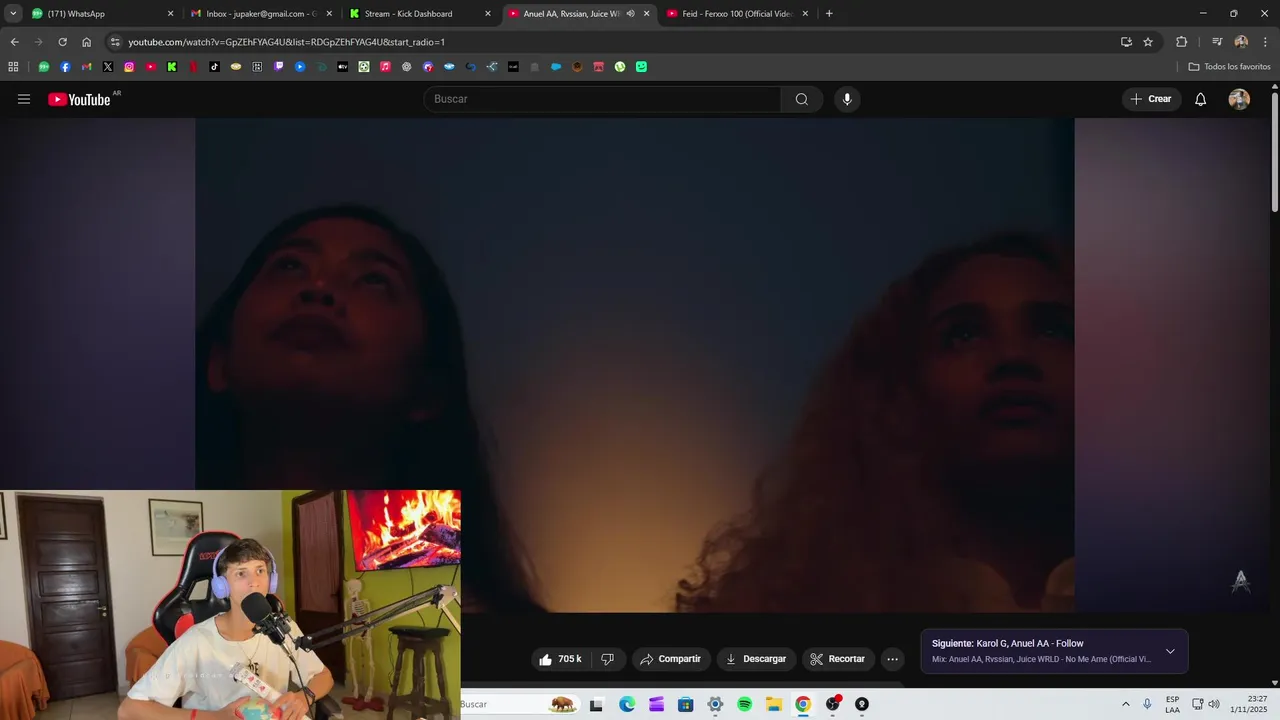Viewport: 1280px width, 720px height.
Task: Go back in browser history
Action: click(x=14, y=42)
